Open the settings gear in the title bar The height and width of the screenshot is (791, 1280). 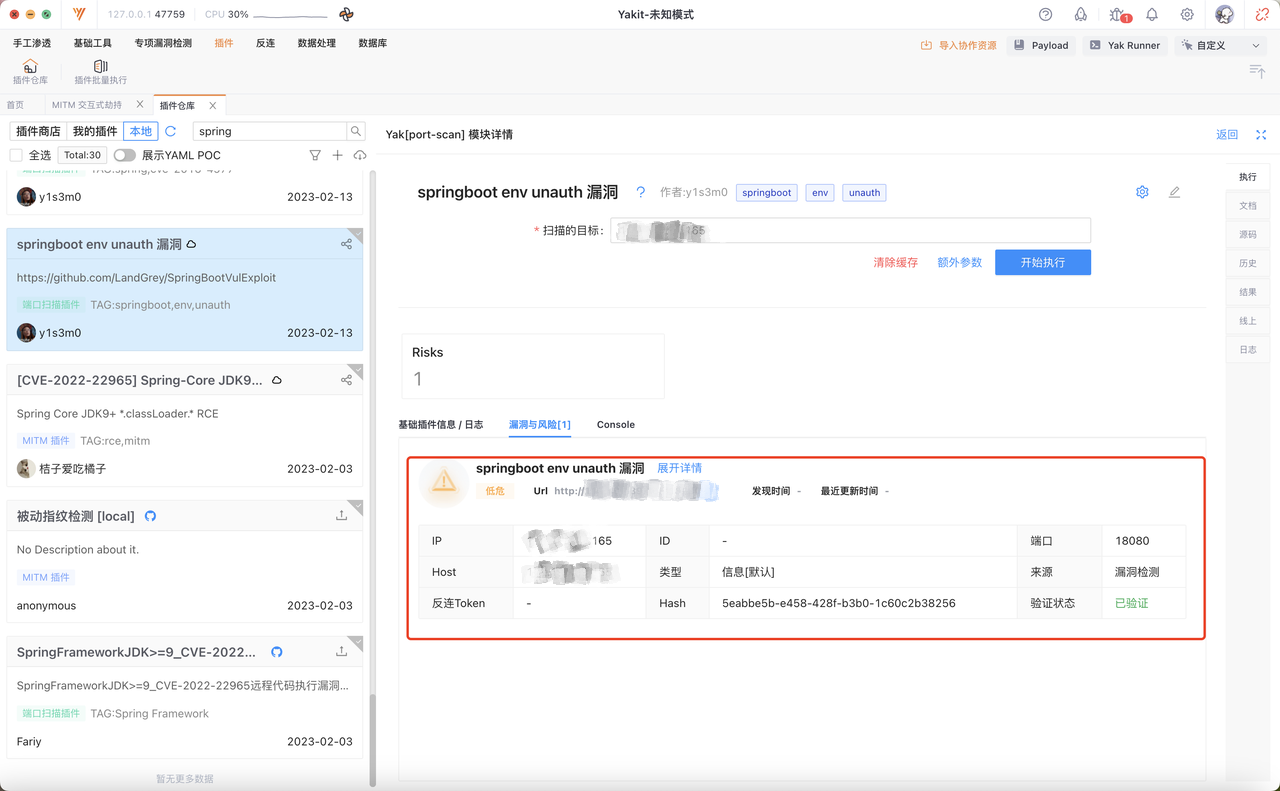tap(1187, 15)
